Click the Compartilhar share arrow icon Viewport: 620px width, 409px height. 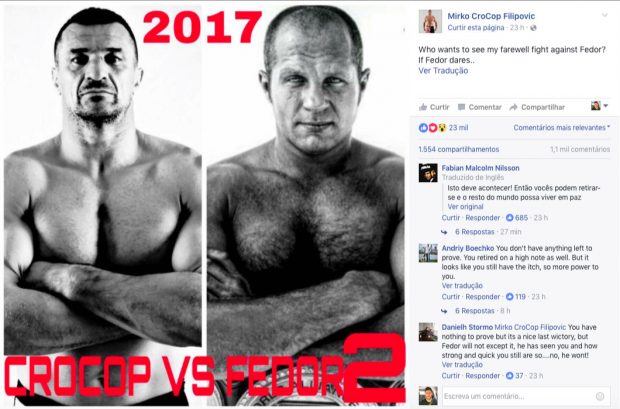tap(514, 107)
